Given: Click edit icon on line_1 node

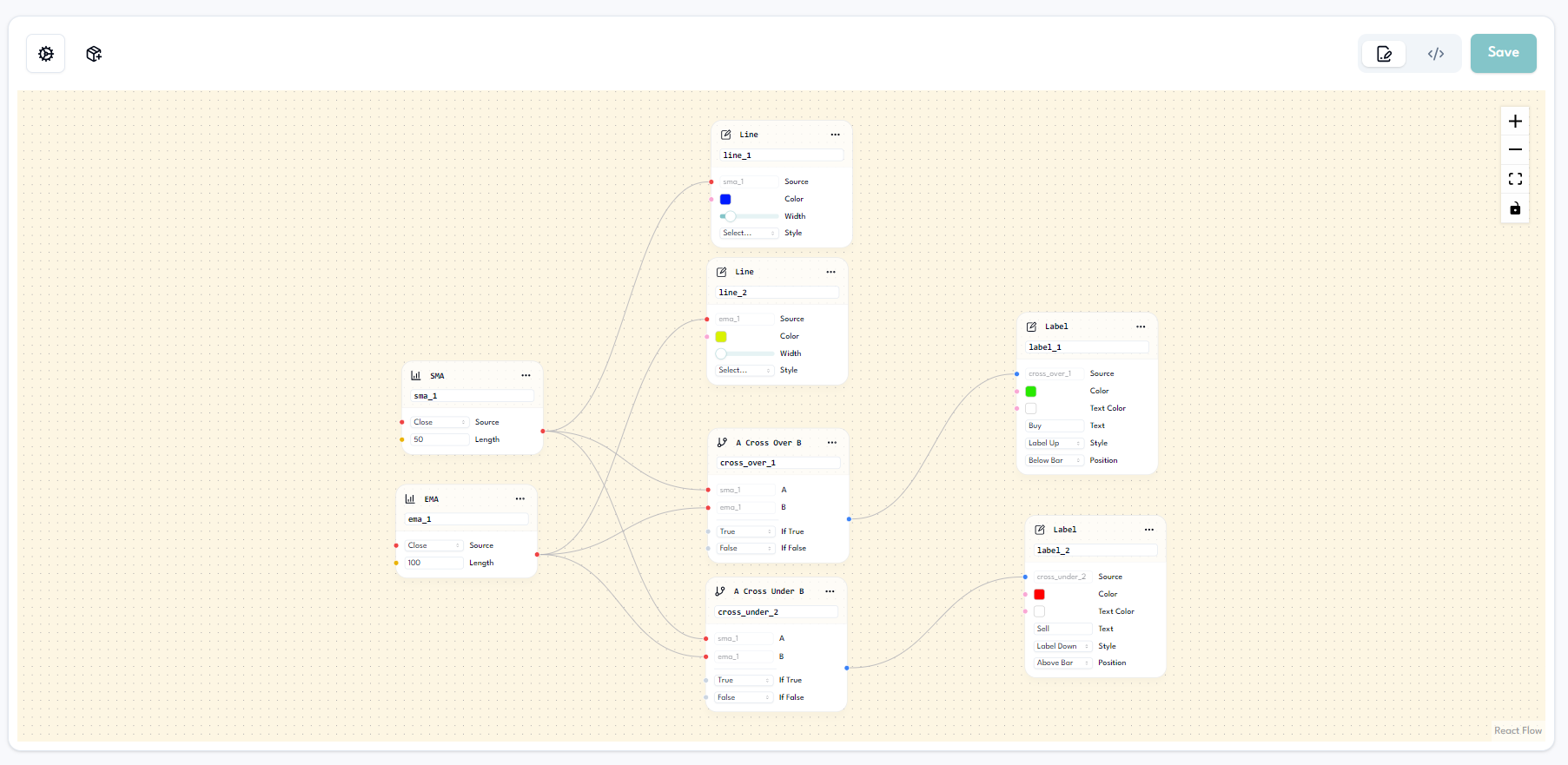Looking at the screenshot, I should (726, 135).
